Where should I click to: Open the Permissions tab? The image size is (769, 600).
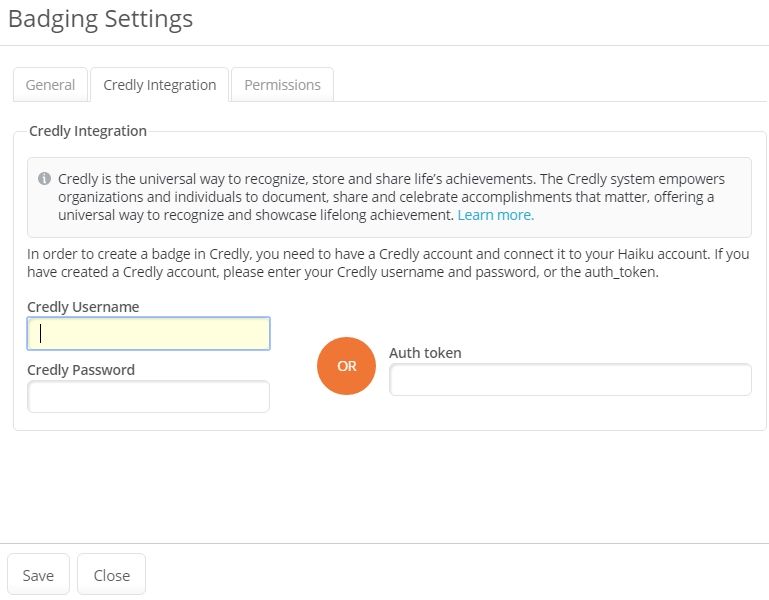pos(282,85)
